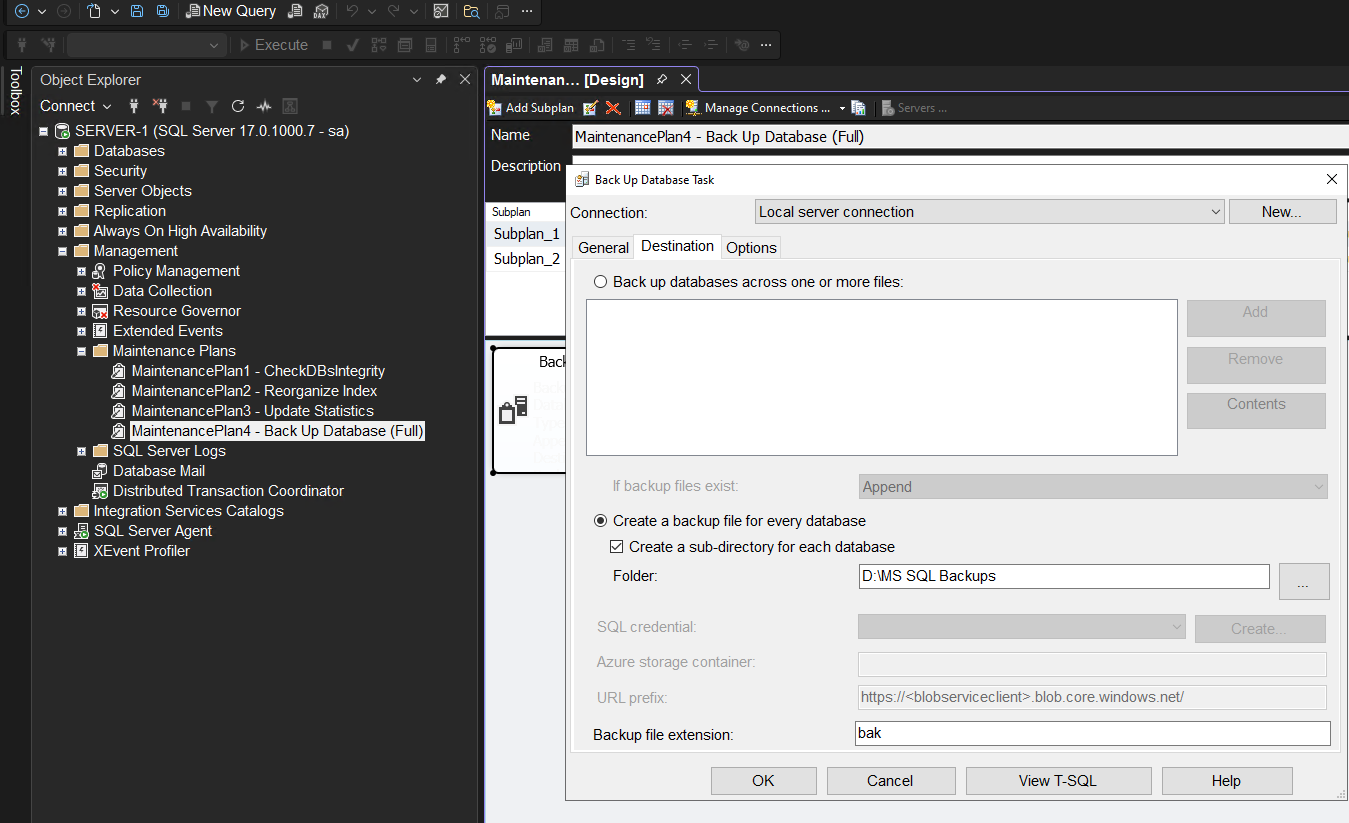Select 'Back up databases across one or more files'
The width and height of the screenshot is (1349, 823).
coord(600,282)
